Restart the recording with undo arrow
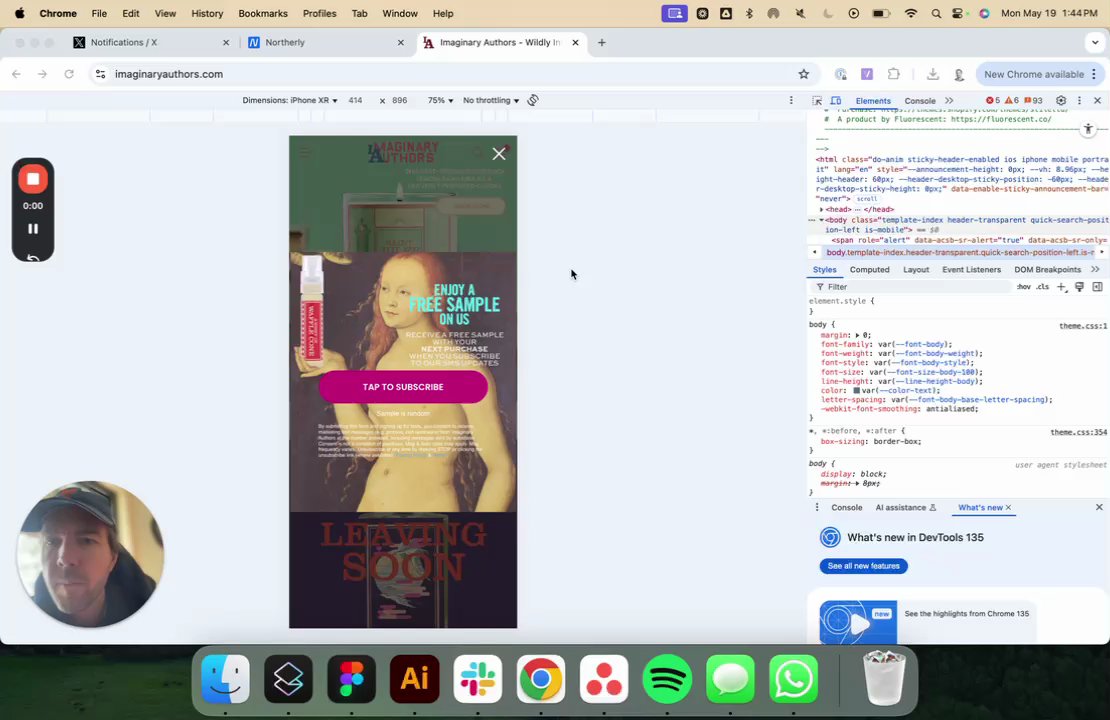The height and width of the screenshot is (720, 1110). [x=33, y=257]
